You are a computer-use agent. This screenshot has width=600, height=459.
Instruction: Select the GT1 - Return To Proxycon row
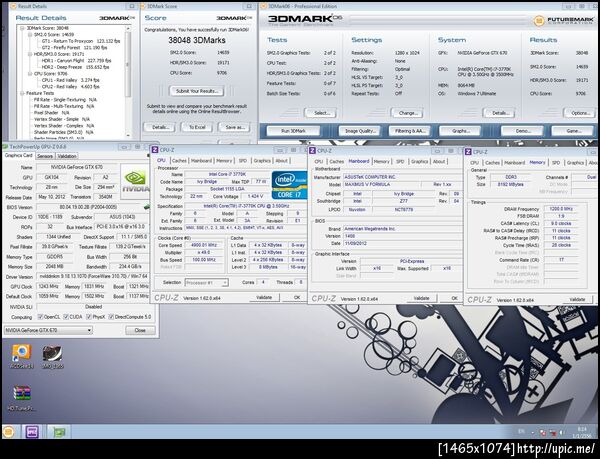(x=81, y=41)
